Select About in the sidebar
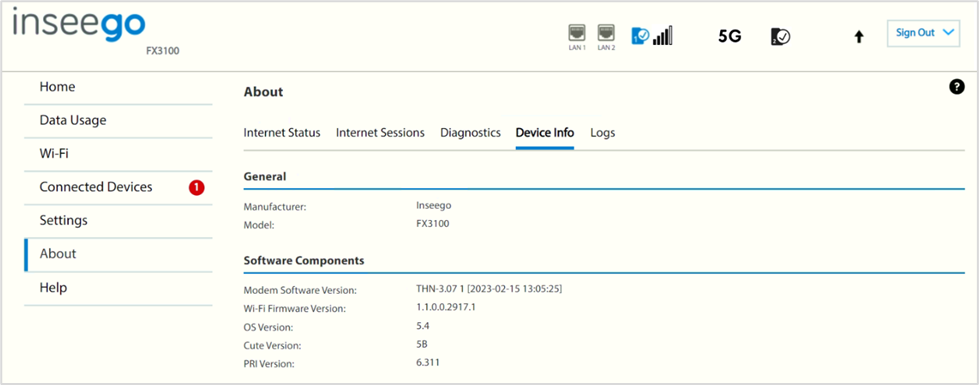 118,254
